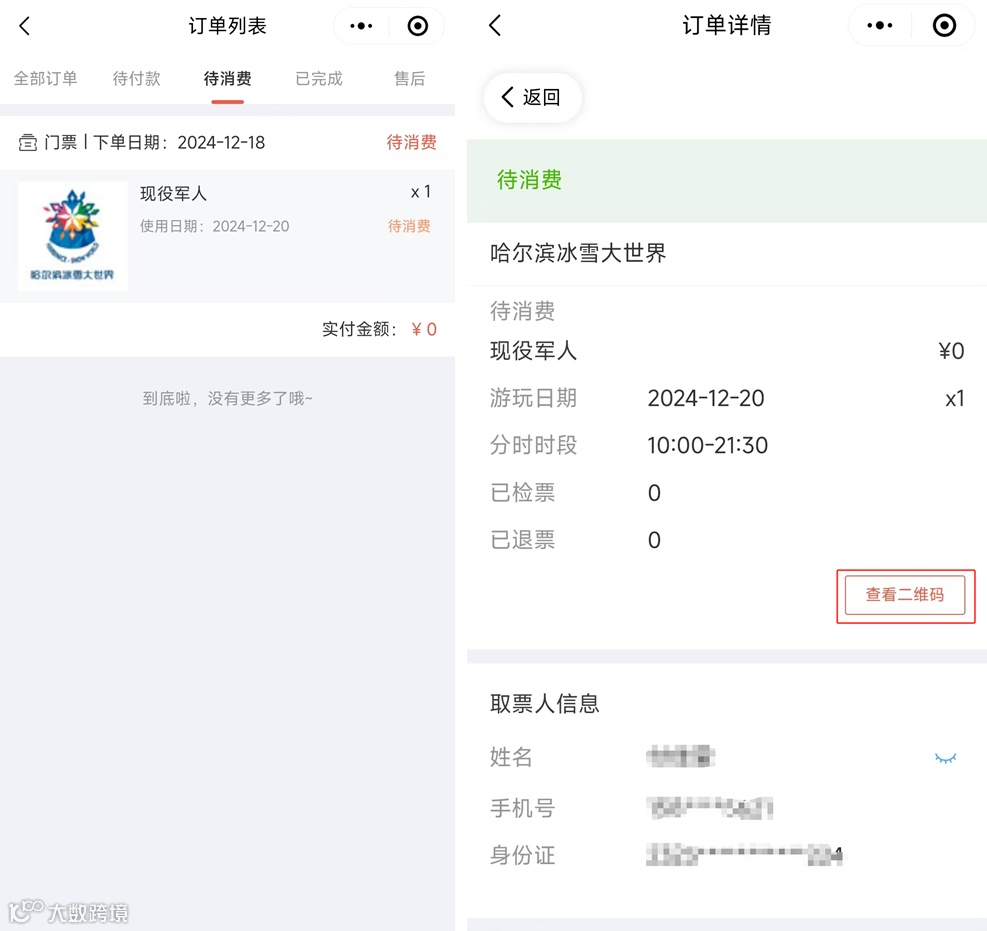Open the 现役军人 order item in list

click(227, 236)
